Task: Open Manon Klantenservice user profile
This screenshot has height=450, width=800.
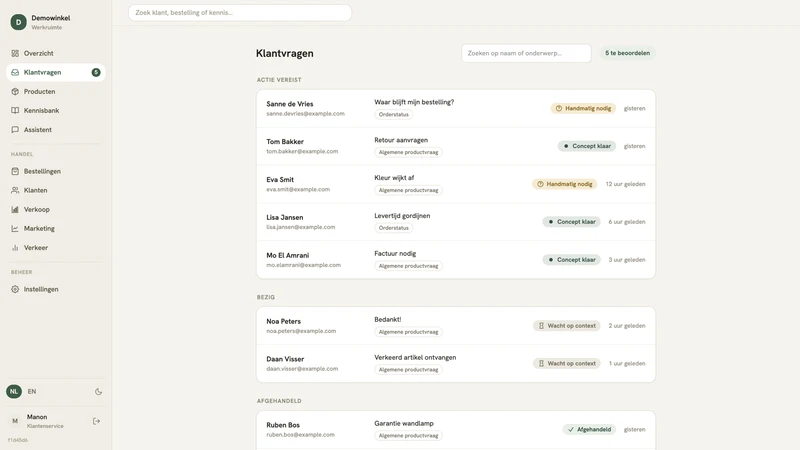Action: point(45,421)
